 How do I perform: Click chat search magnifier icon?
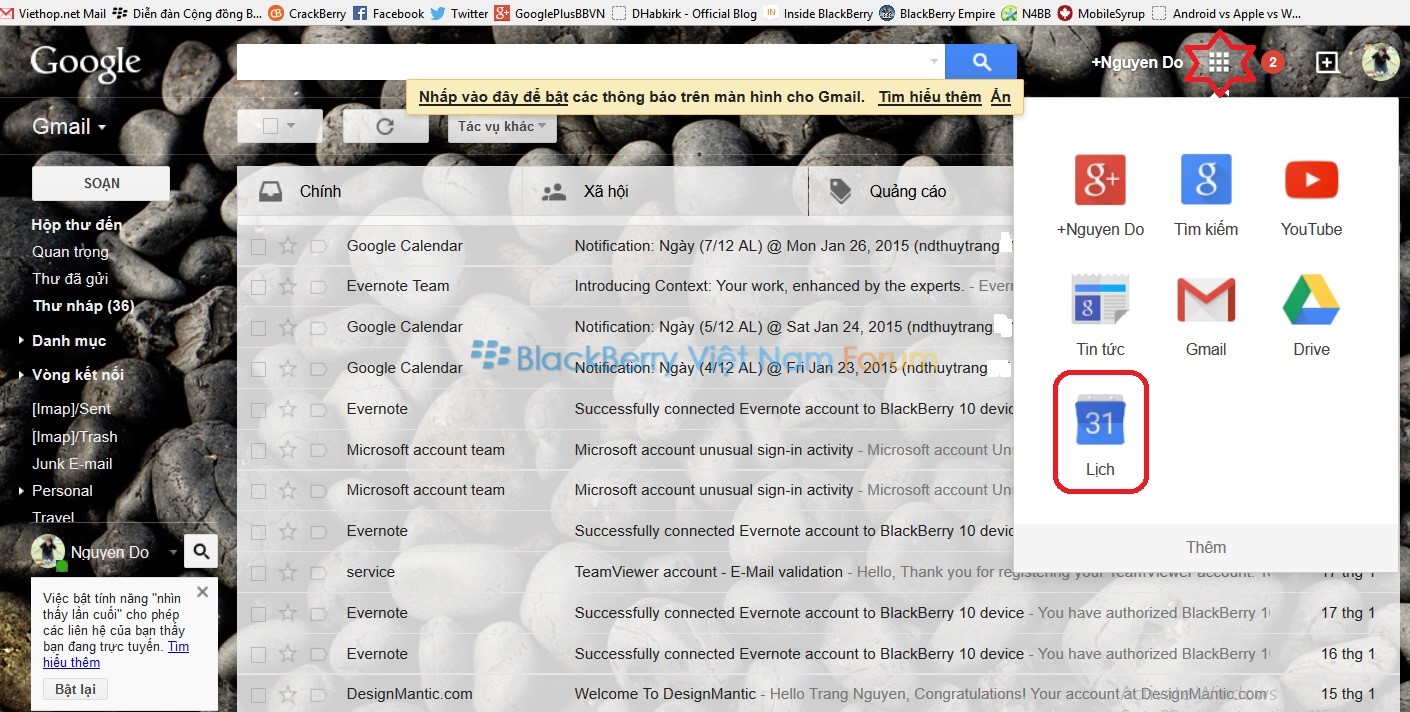tap(201, 551)
